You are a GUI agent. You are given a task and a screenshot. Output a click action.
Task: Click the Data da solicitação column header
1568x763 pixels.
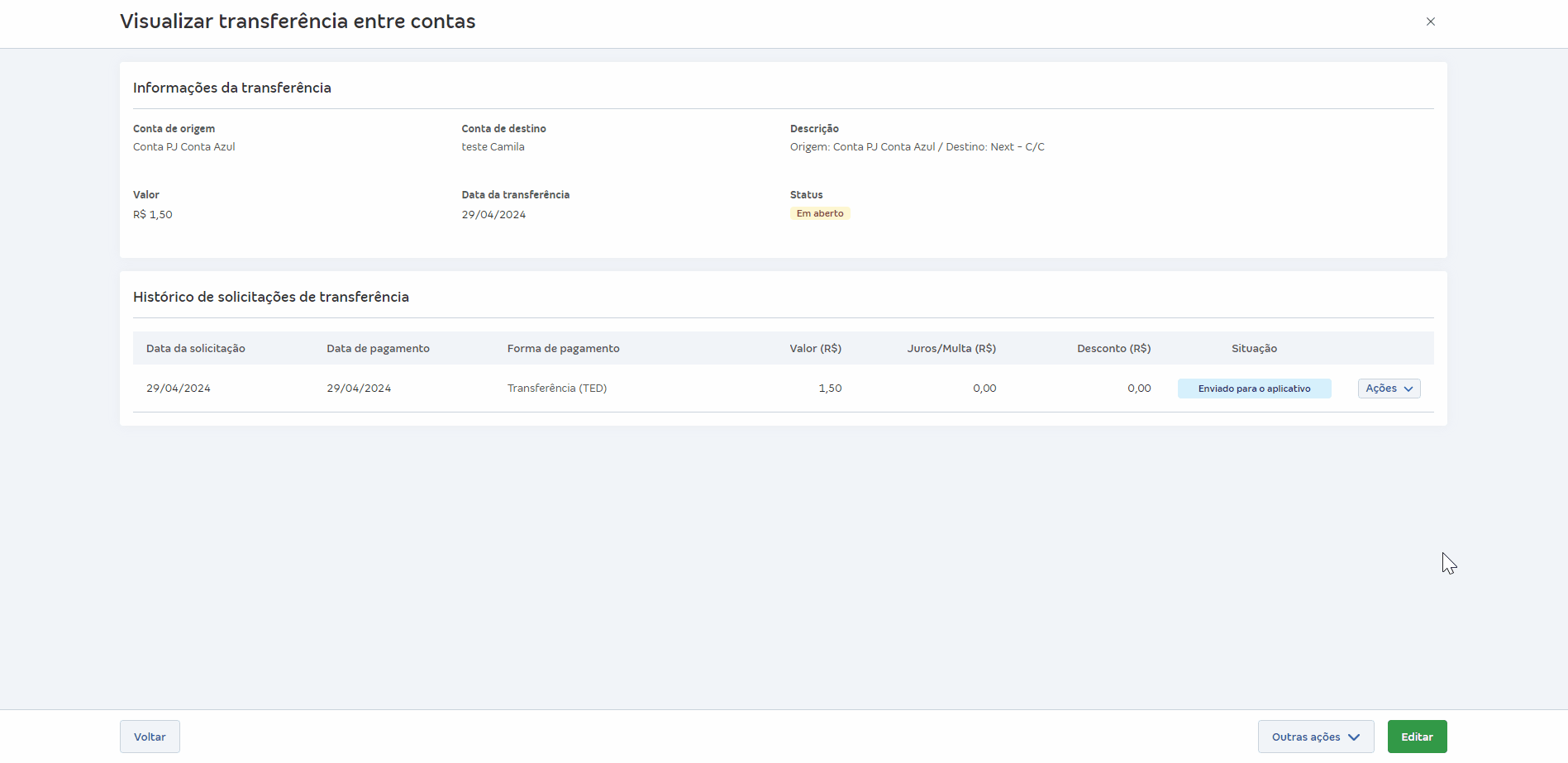(195, 349)
